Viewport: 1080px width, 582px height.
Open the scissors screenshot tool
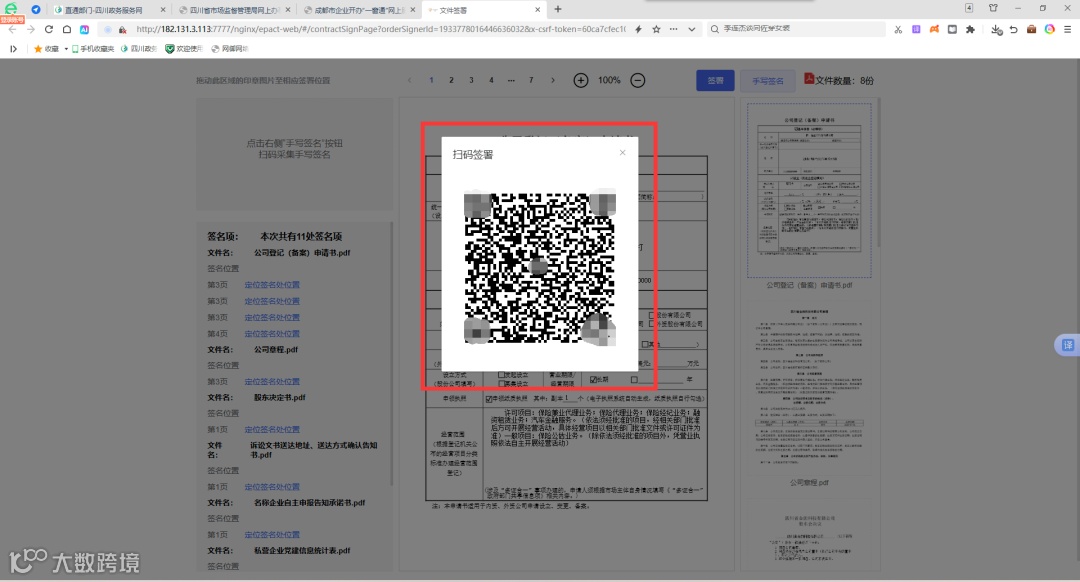tap(898, 30)
